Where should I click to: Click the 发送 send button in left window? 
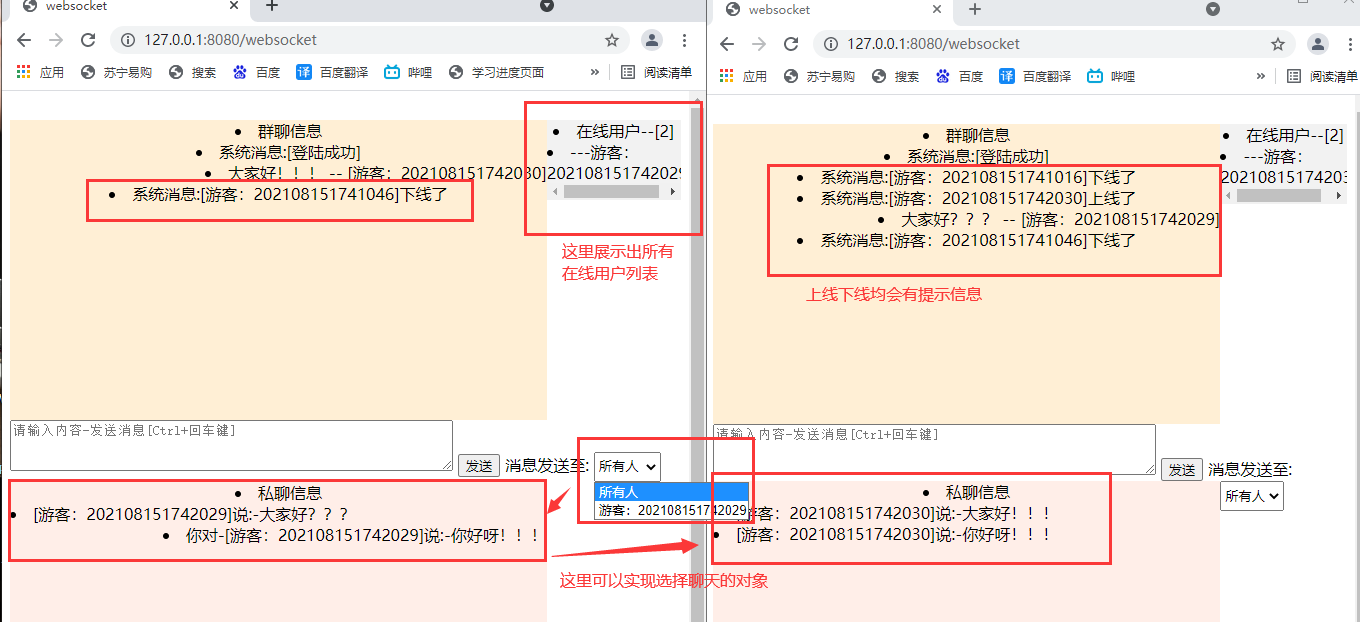pos(478,465)
